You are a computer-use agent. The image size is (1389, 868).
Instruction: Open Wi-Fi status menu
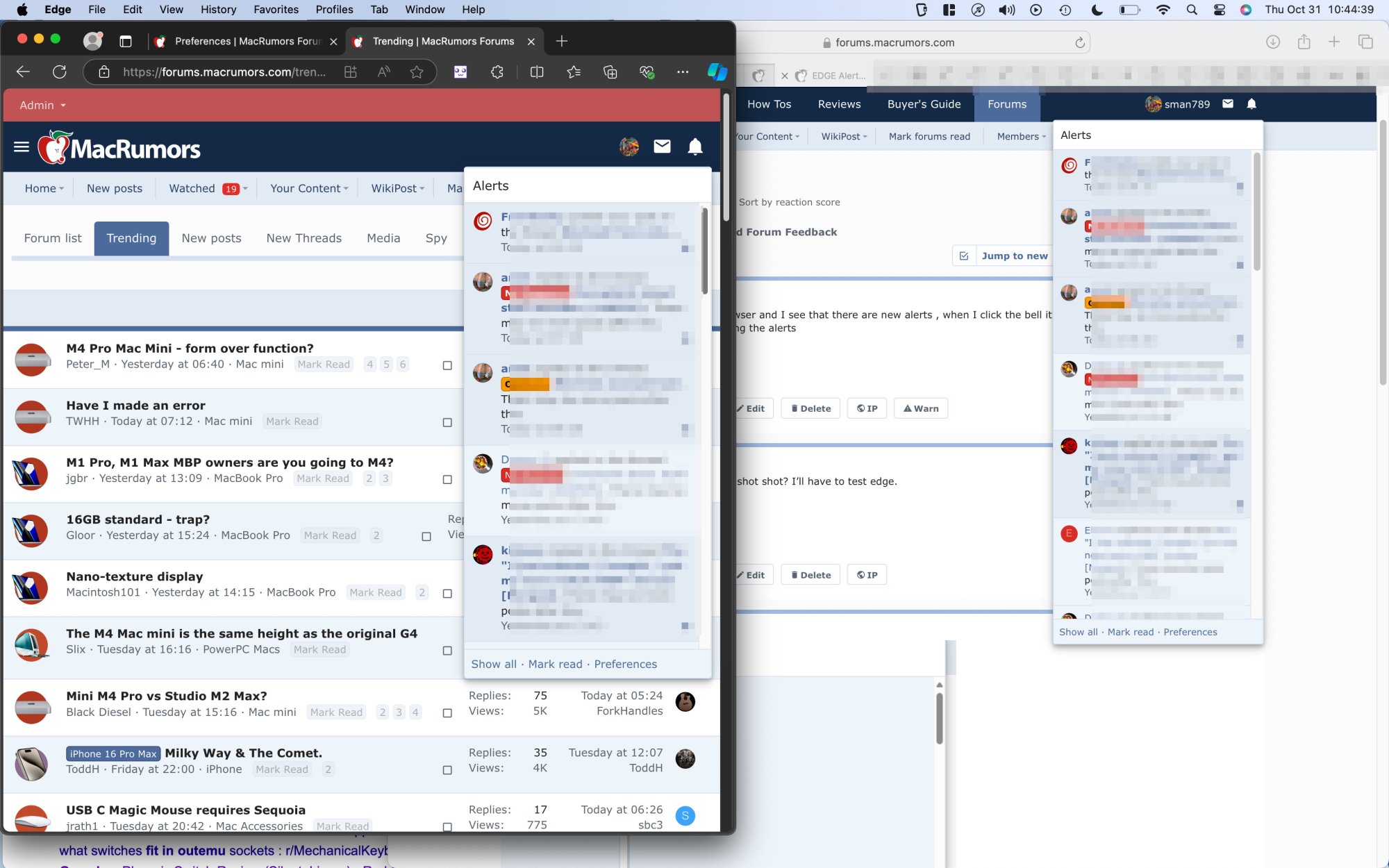click(x=1163, y=10)
